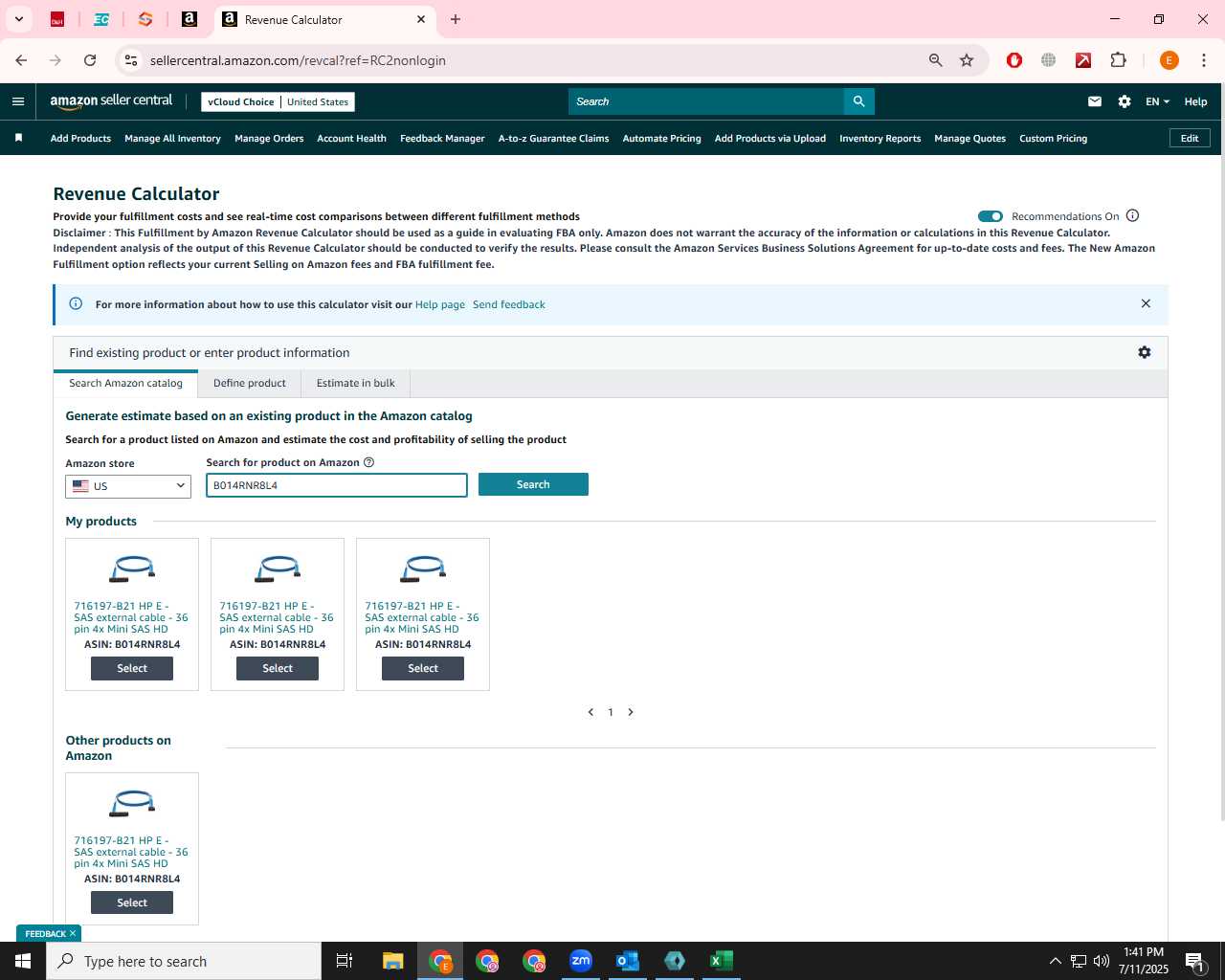Click the Amazon Seller Central logo
Image resolution: width=1225 pixels, height=980 pixels.
click(x=111, y=100)
